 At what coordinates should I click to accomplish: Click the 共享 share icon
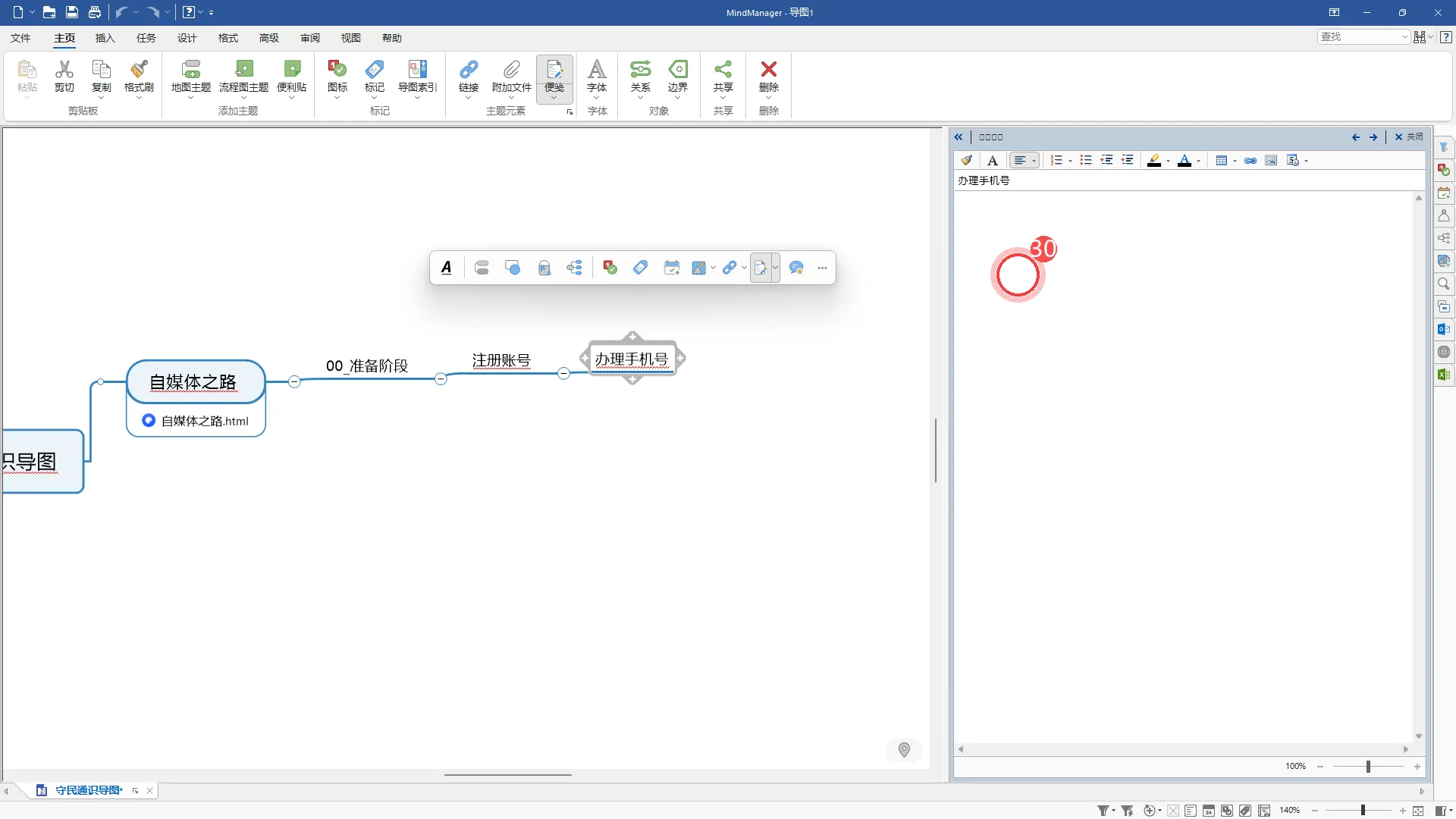coord(723,69)
